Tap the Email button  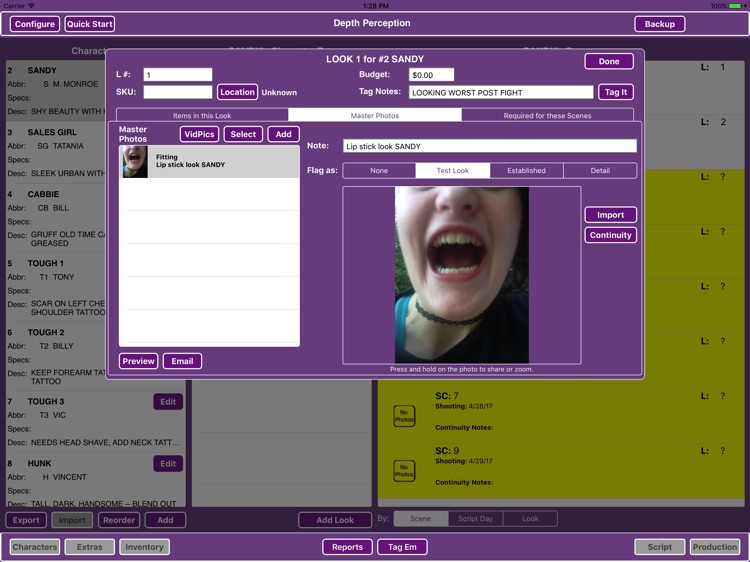tap(182, 361)
